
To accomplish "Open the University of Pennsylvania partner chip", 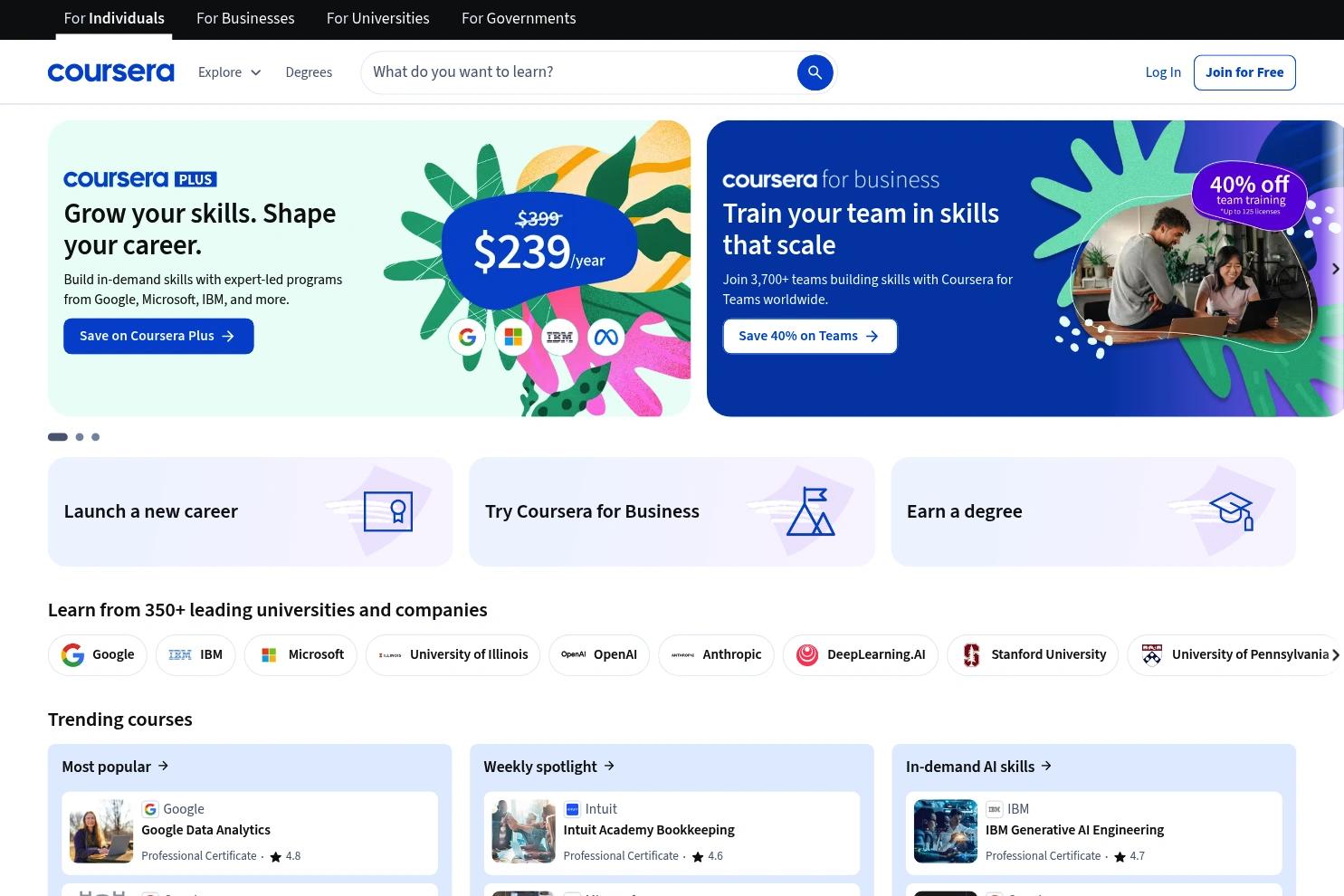I will [x=1234, y=654].
